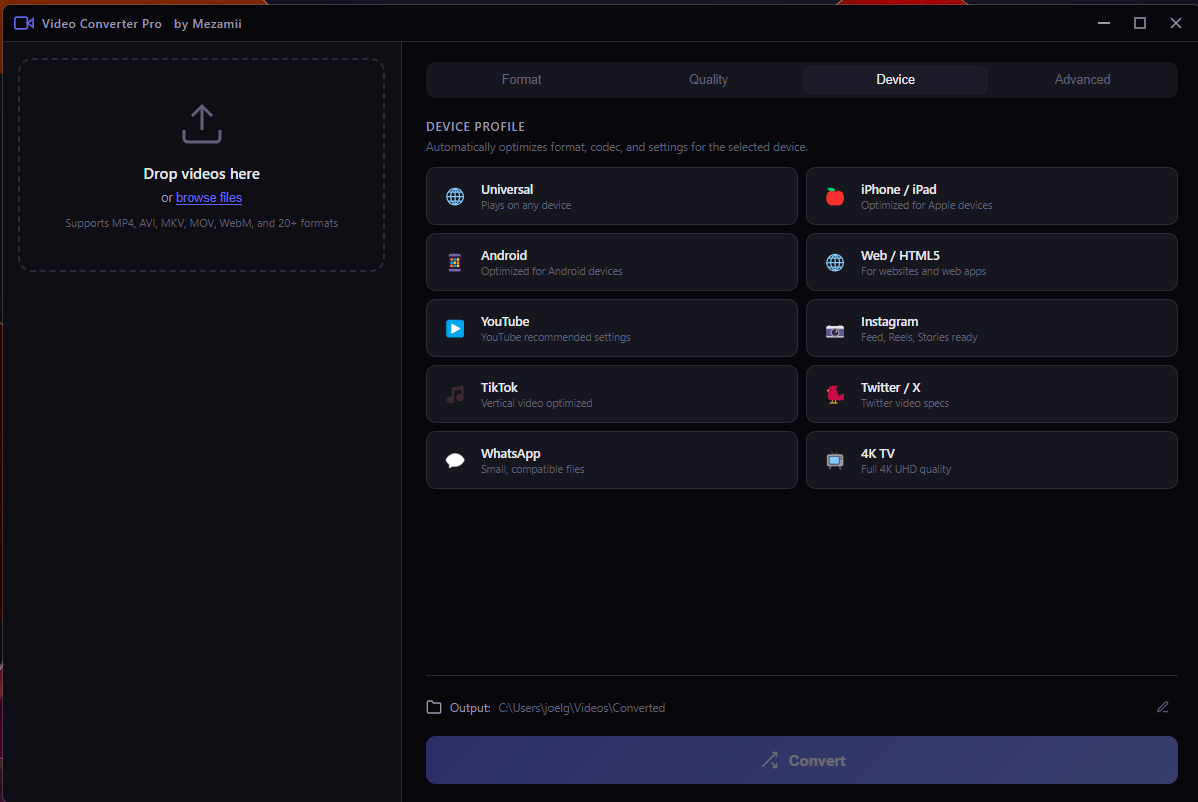Image resolution: width=1198 pixels, height=802 pixels.
Task: Click 'Automatically optimizes format, codec' description text
Action: [x=617, y=147]
